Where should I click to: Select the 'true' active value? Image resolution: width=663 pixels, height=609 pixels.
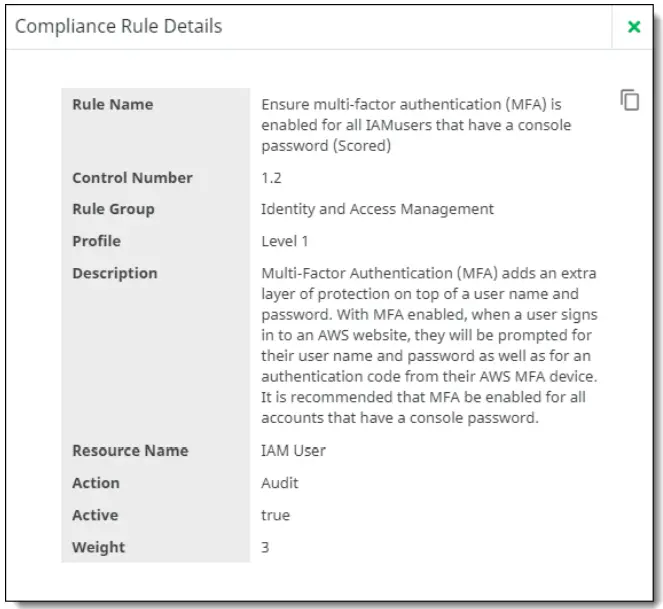275,515
